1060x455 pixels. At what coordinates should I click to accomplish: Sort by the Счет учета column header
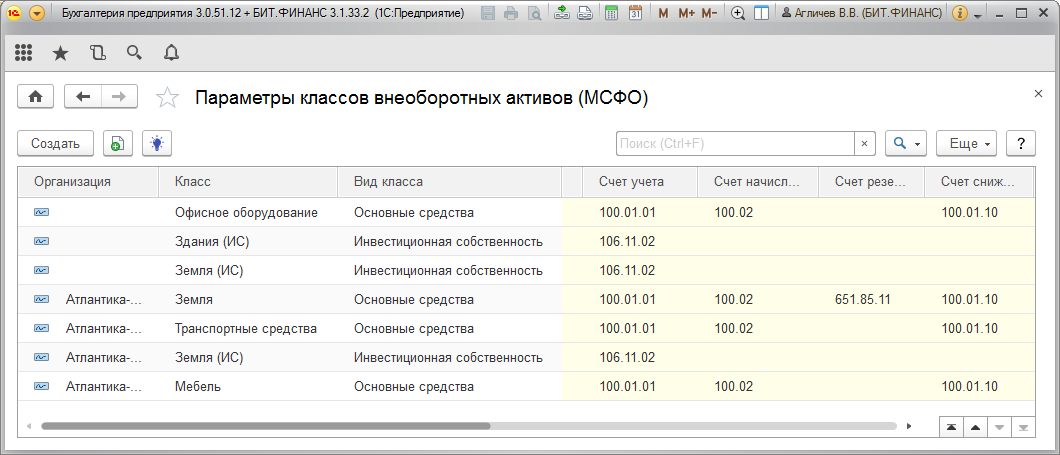(631, 182)
